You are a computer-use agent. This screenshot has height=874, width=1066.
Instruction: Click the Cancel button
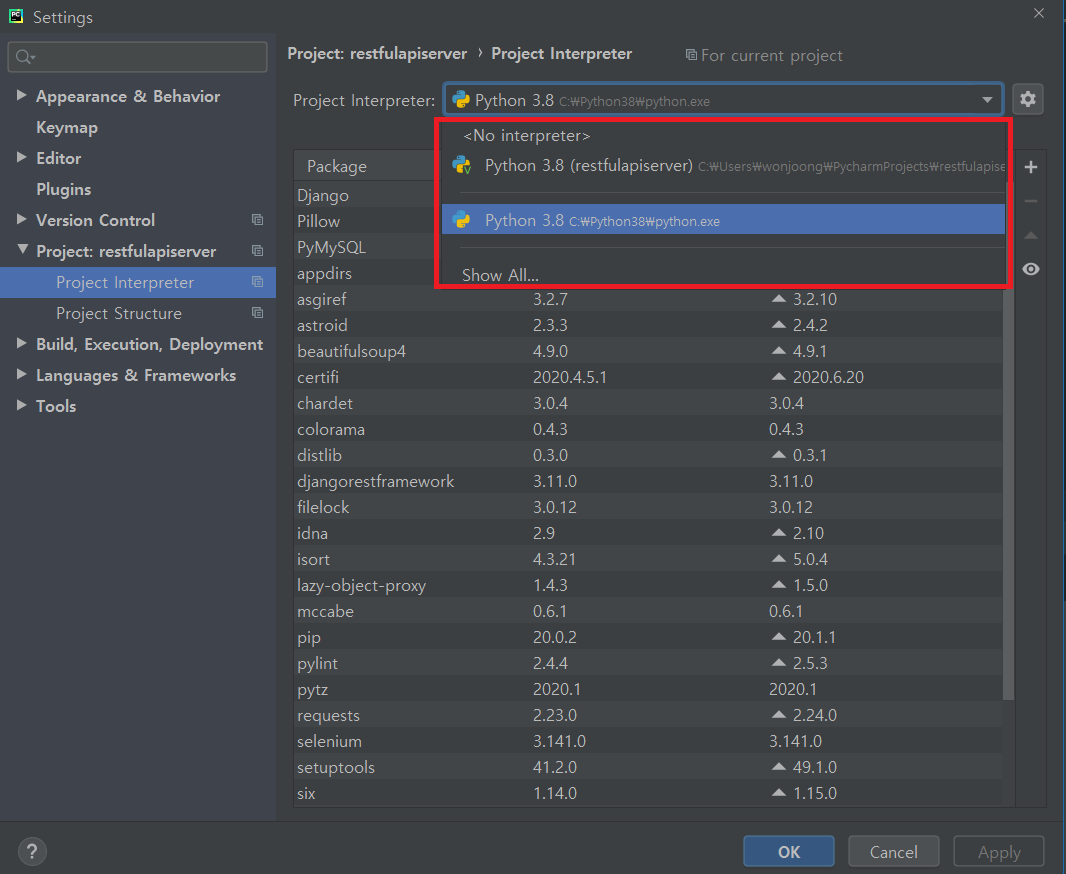pos(893,852)
